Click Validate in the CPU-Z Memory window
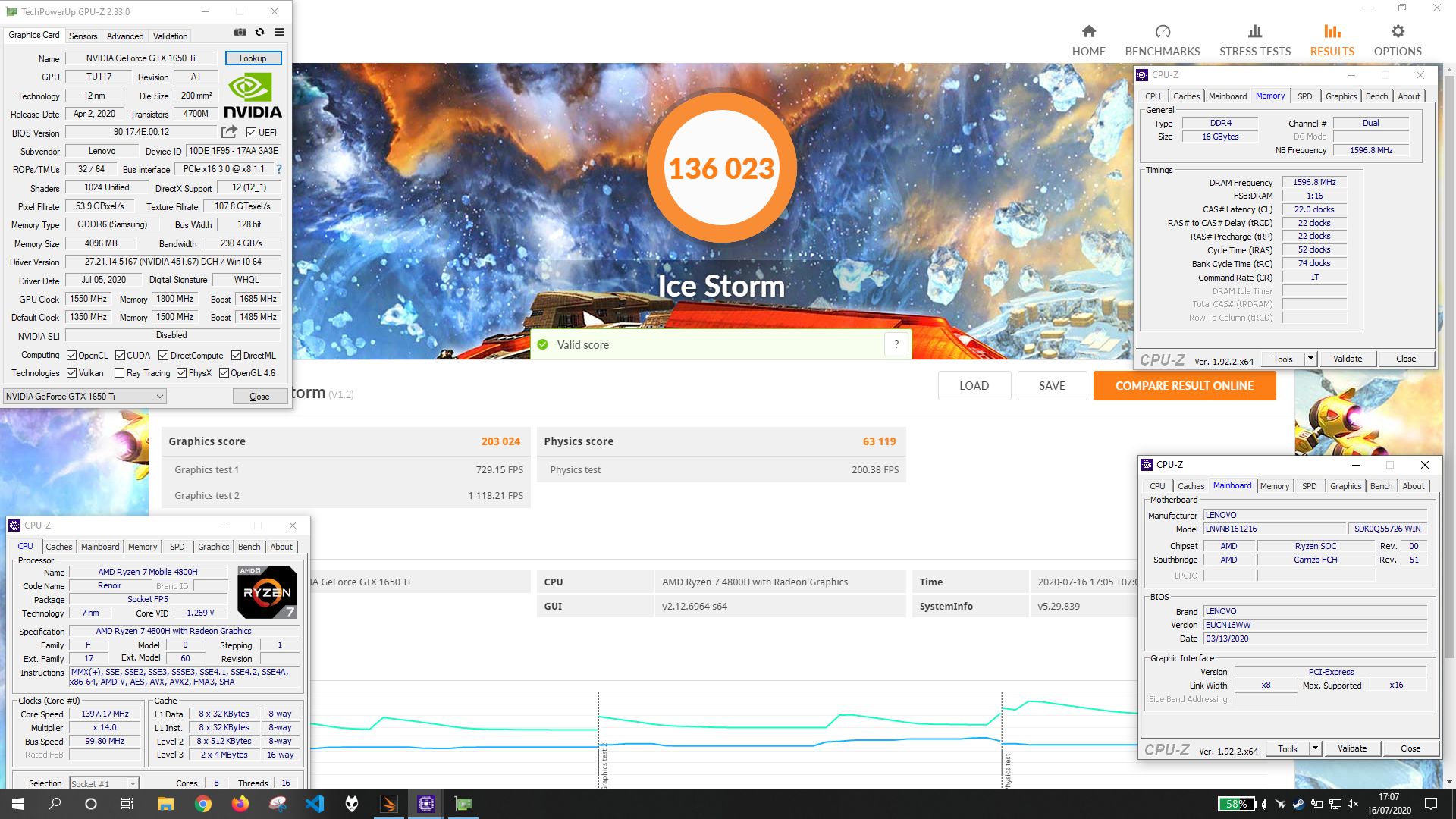The width and height of the screenshot is (1456, 819). (x=1347, y=359)
